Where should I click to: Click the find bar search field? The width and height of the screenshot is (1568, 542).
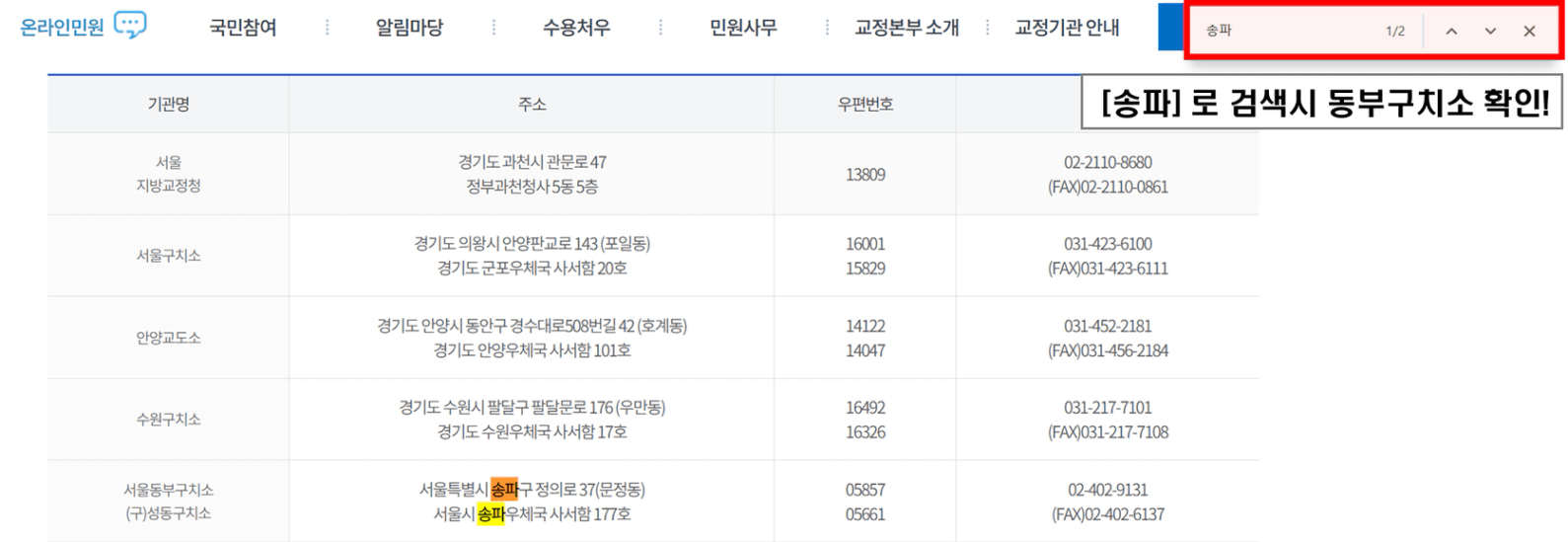point(1283,32)
